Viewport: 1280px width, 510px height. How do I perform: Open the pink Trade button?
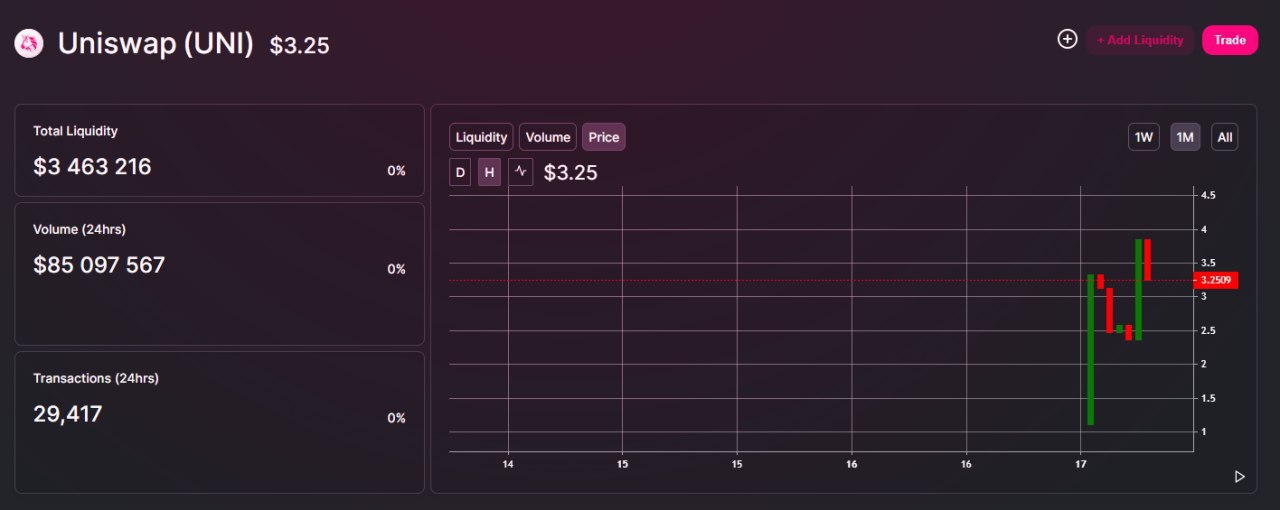tap(1230, 40)
